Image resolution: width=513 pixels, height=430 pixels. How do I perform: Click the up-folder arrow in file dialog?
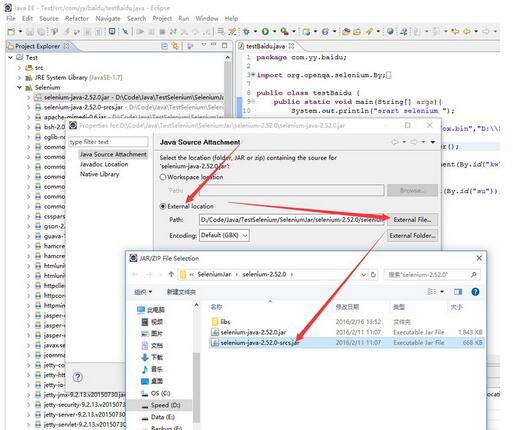(171, 274)
